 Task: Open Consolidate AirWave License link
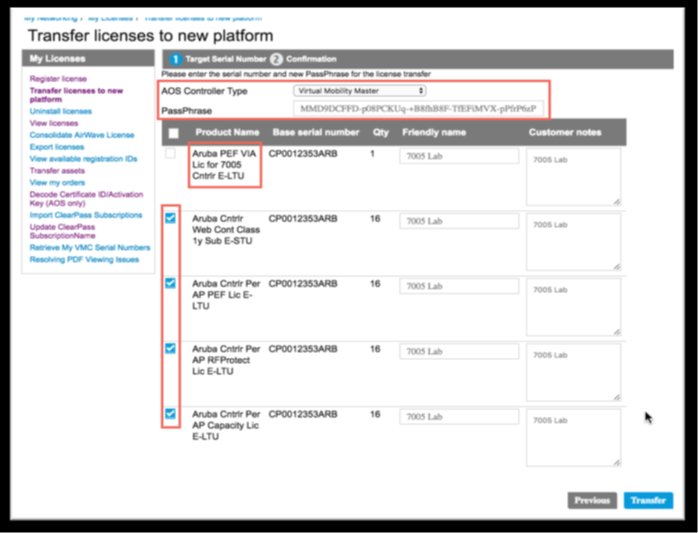coord(82,135)
